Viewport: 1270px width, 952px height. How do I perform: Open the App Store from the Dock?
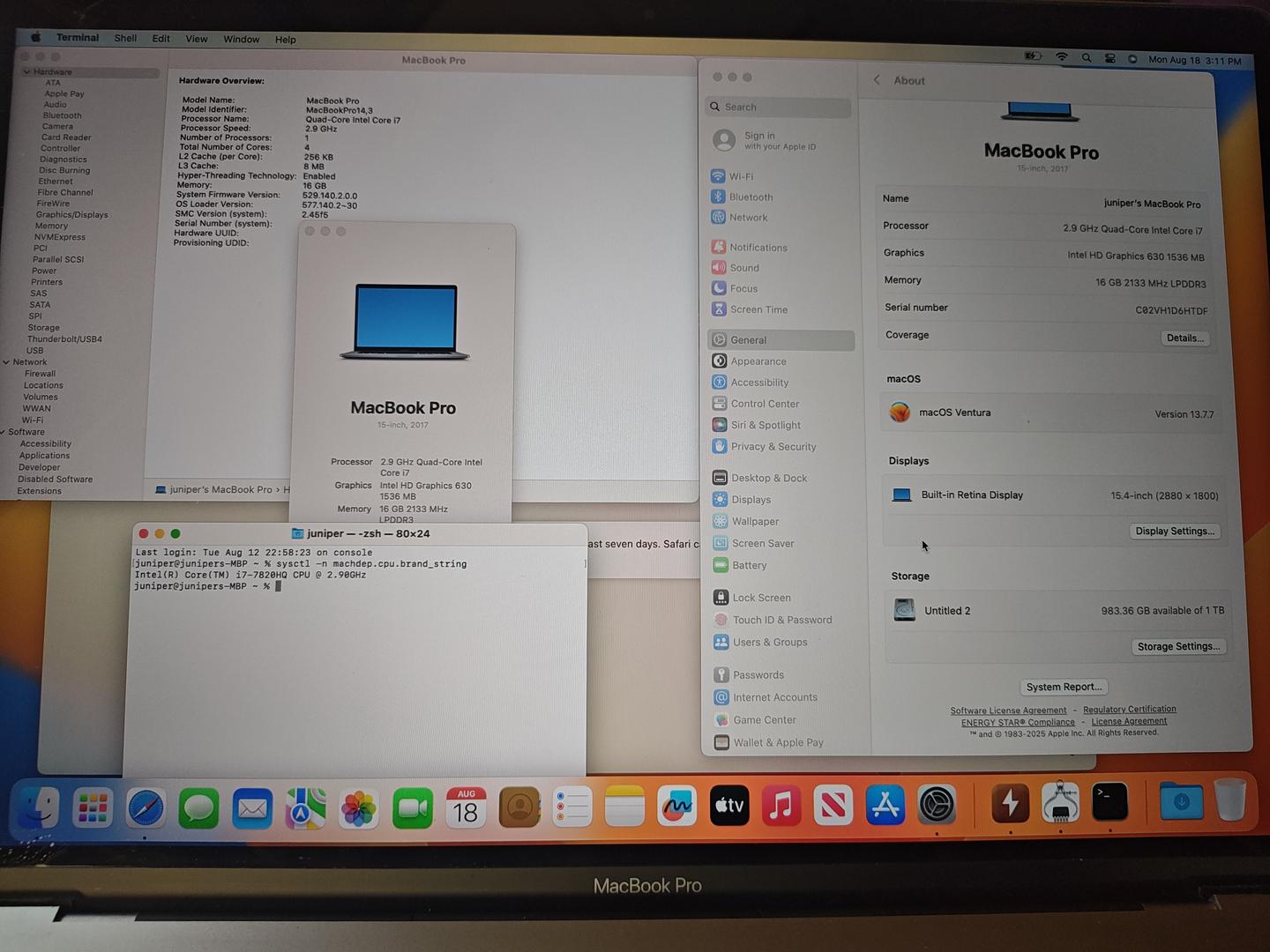tap(885, 804)
